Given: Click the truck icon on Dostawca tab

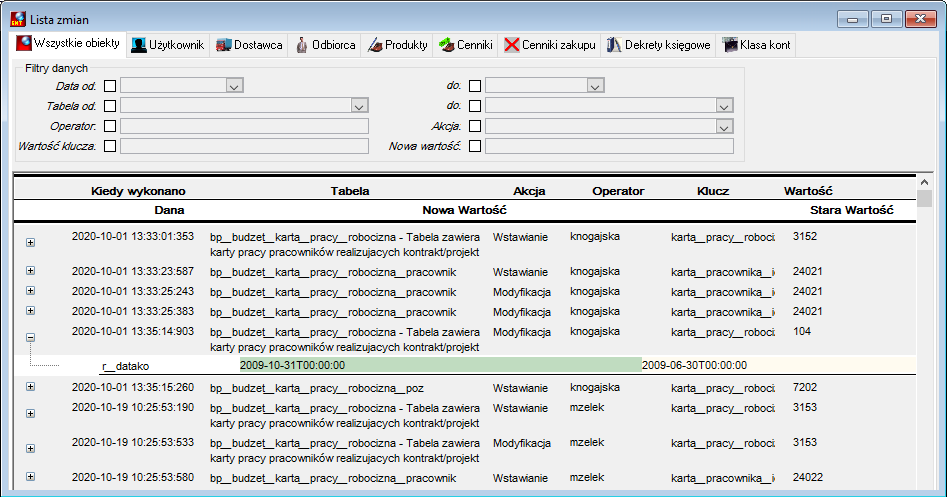Looking at the screenshot, I should coord(224,45).
